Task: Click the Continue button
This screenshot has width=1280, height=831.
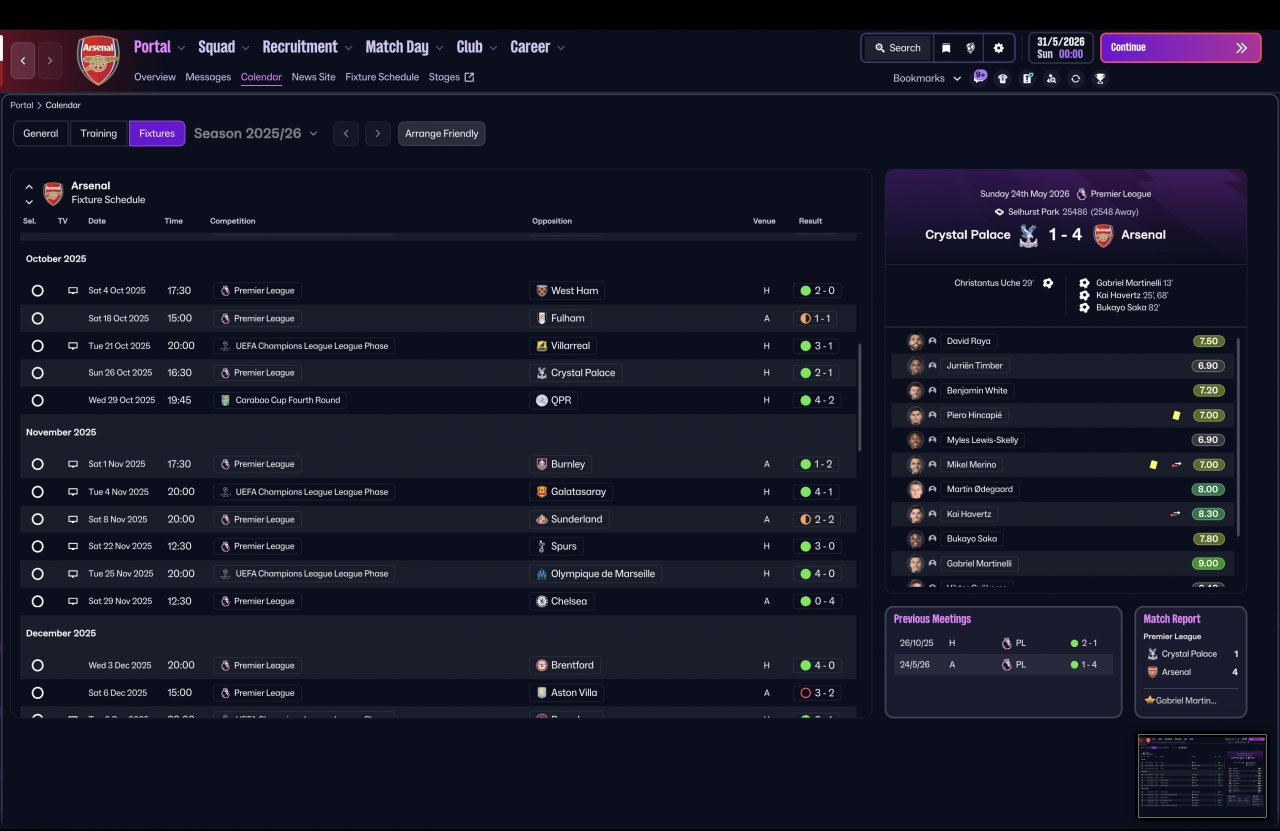Action: pyautogui.click(x=1181, y=47)
